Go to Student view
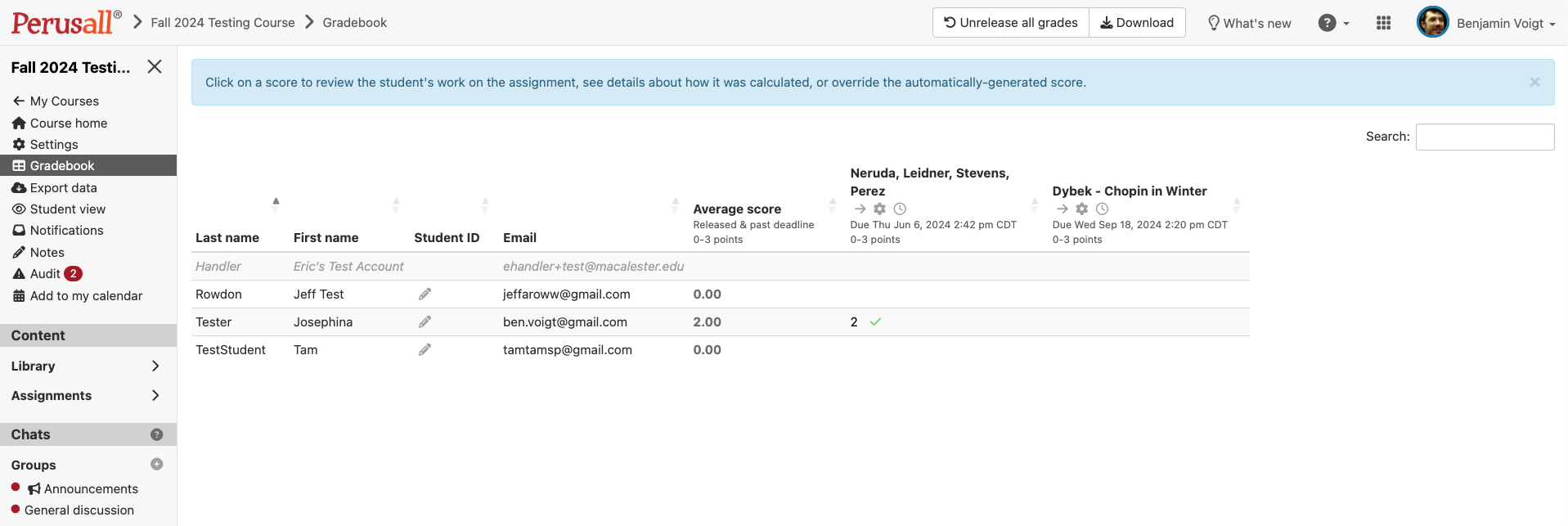 click(x=67, y=209)
